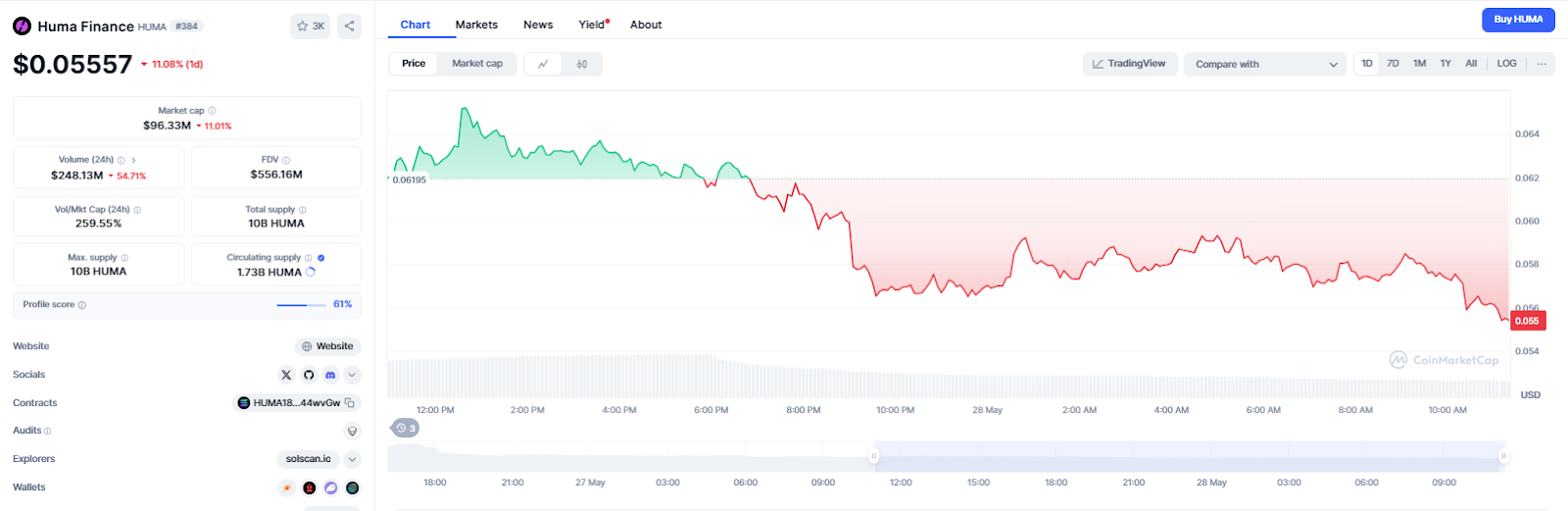Image resolution: width=1568 pixels, height=511 pixels.
Task: Click the $556.16M FDV value
Action: [276, 175]
